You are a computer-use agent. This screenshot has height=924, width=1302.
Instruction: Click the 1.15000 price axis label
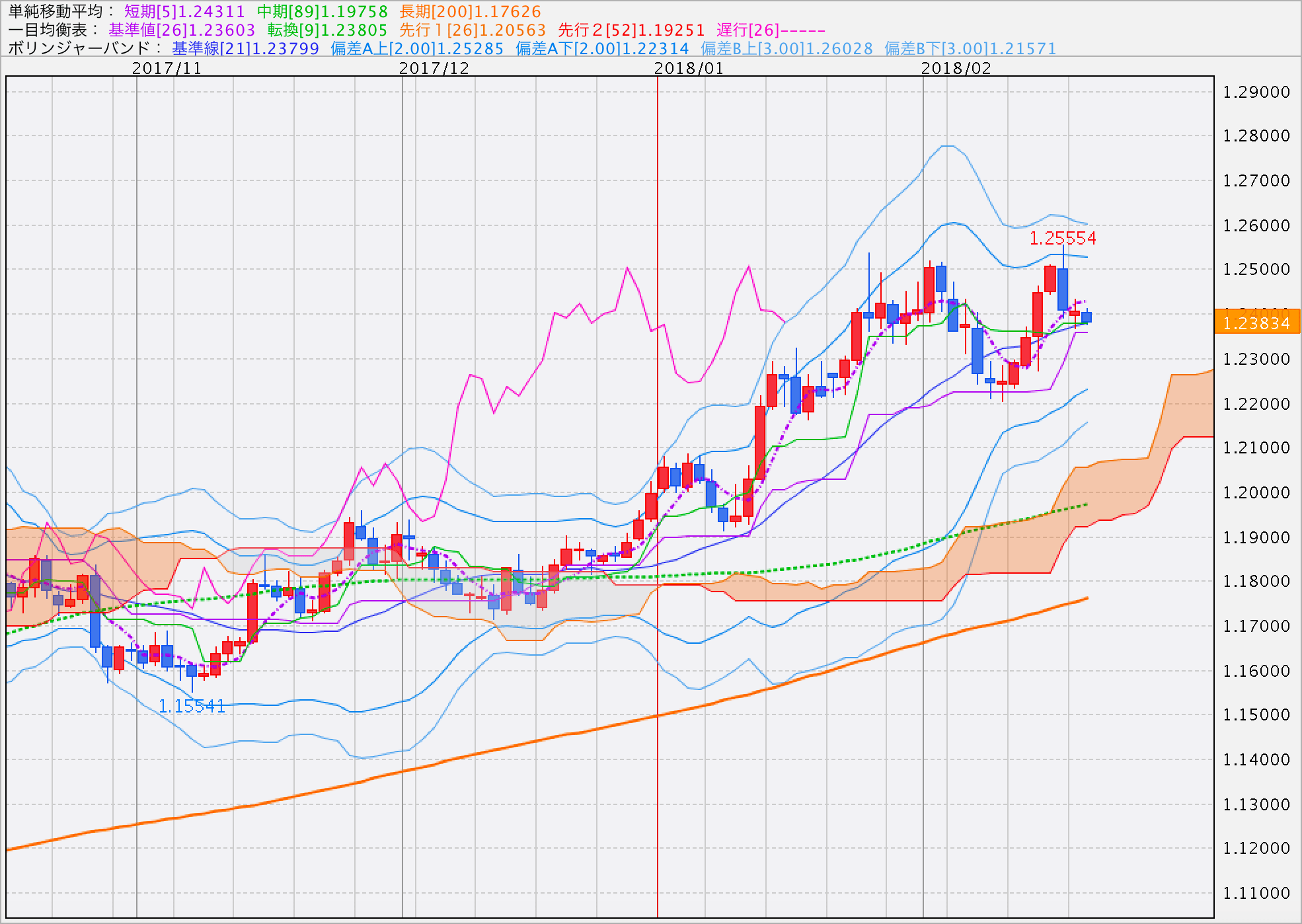pyautogui.click(x=1256, y=714)
